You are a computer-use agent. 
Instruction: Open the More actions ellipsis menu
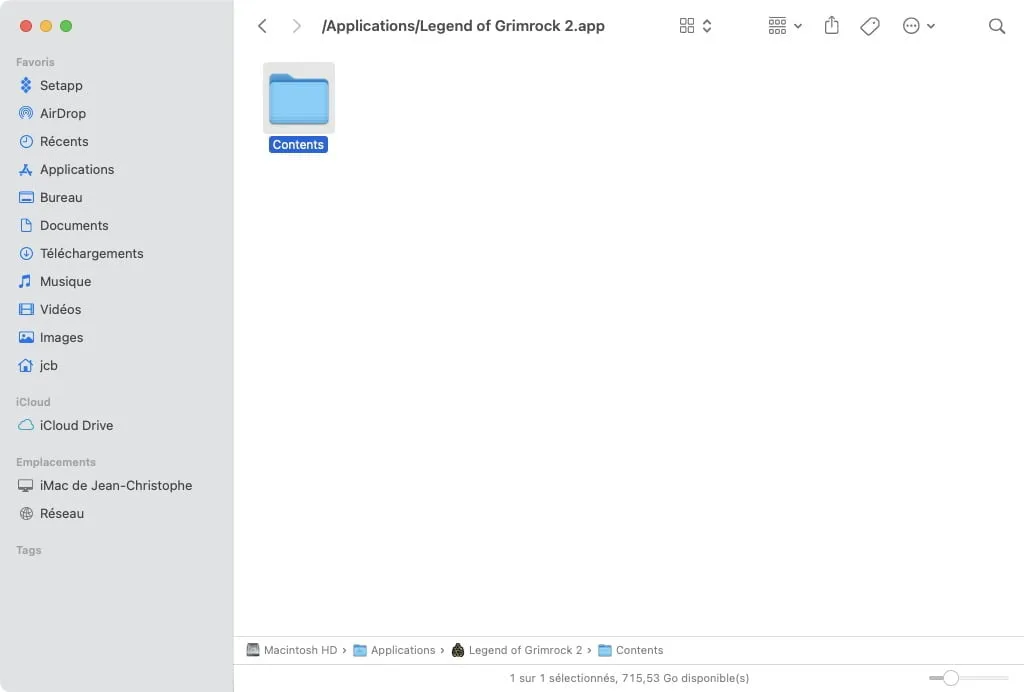918,26
